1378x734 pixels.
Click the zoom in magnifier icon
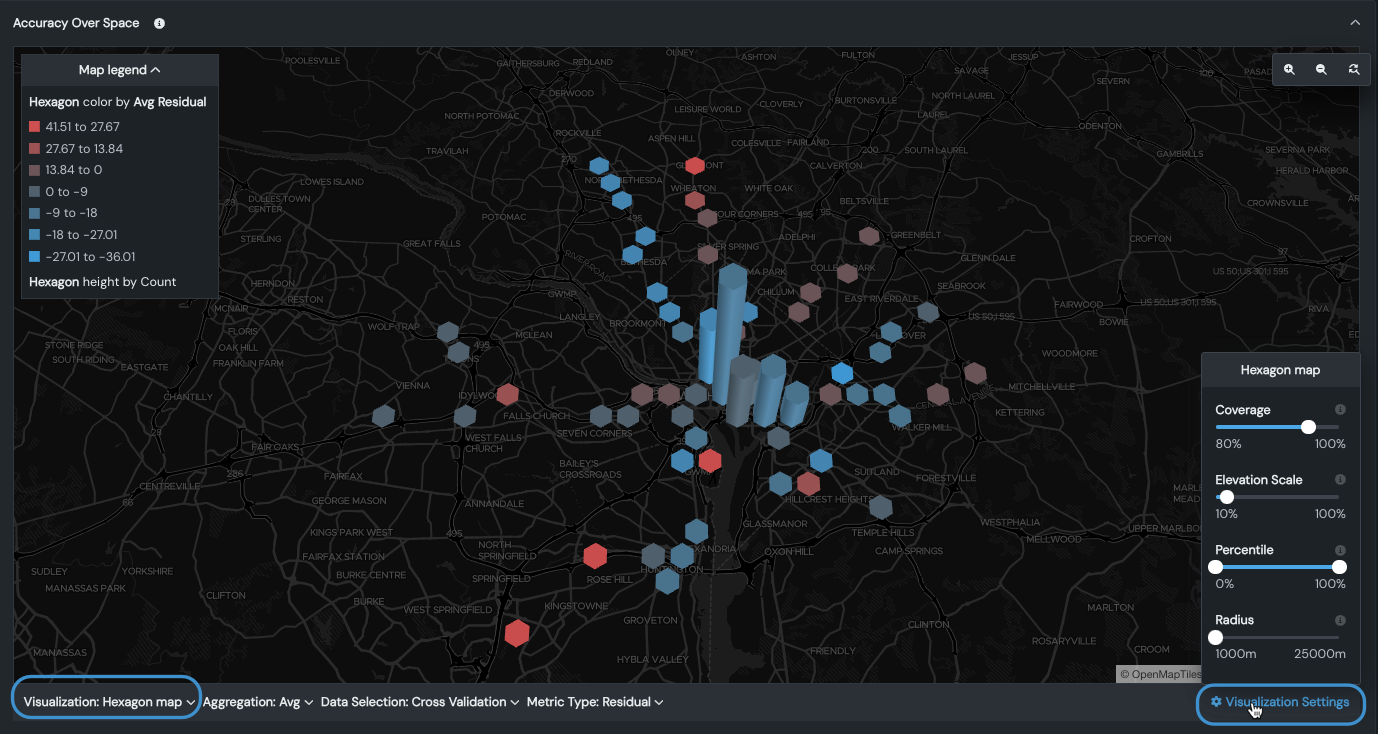1290,70
